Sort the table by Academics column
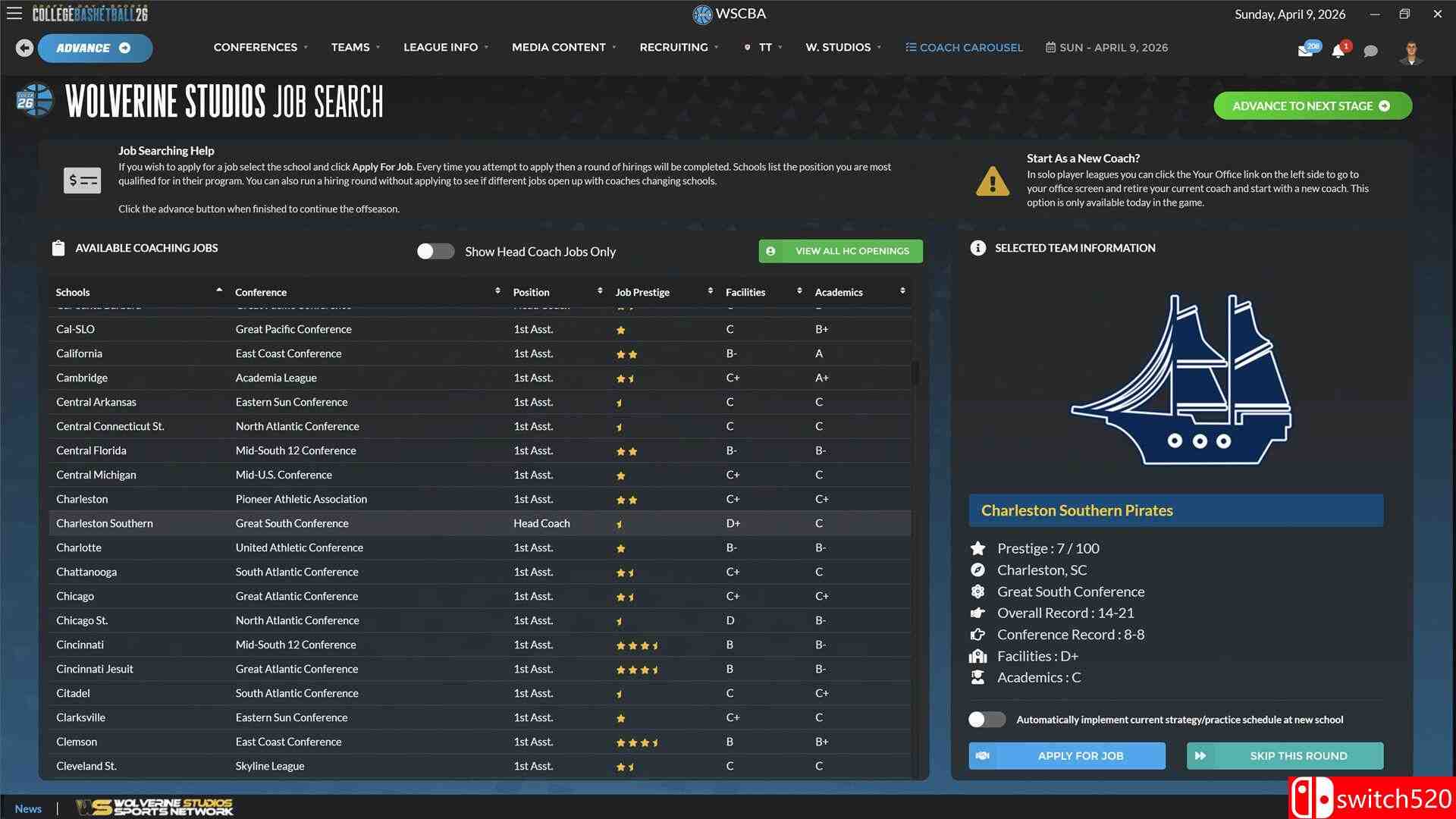Screen dimensions: 1456x819 (860, 292)
